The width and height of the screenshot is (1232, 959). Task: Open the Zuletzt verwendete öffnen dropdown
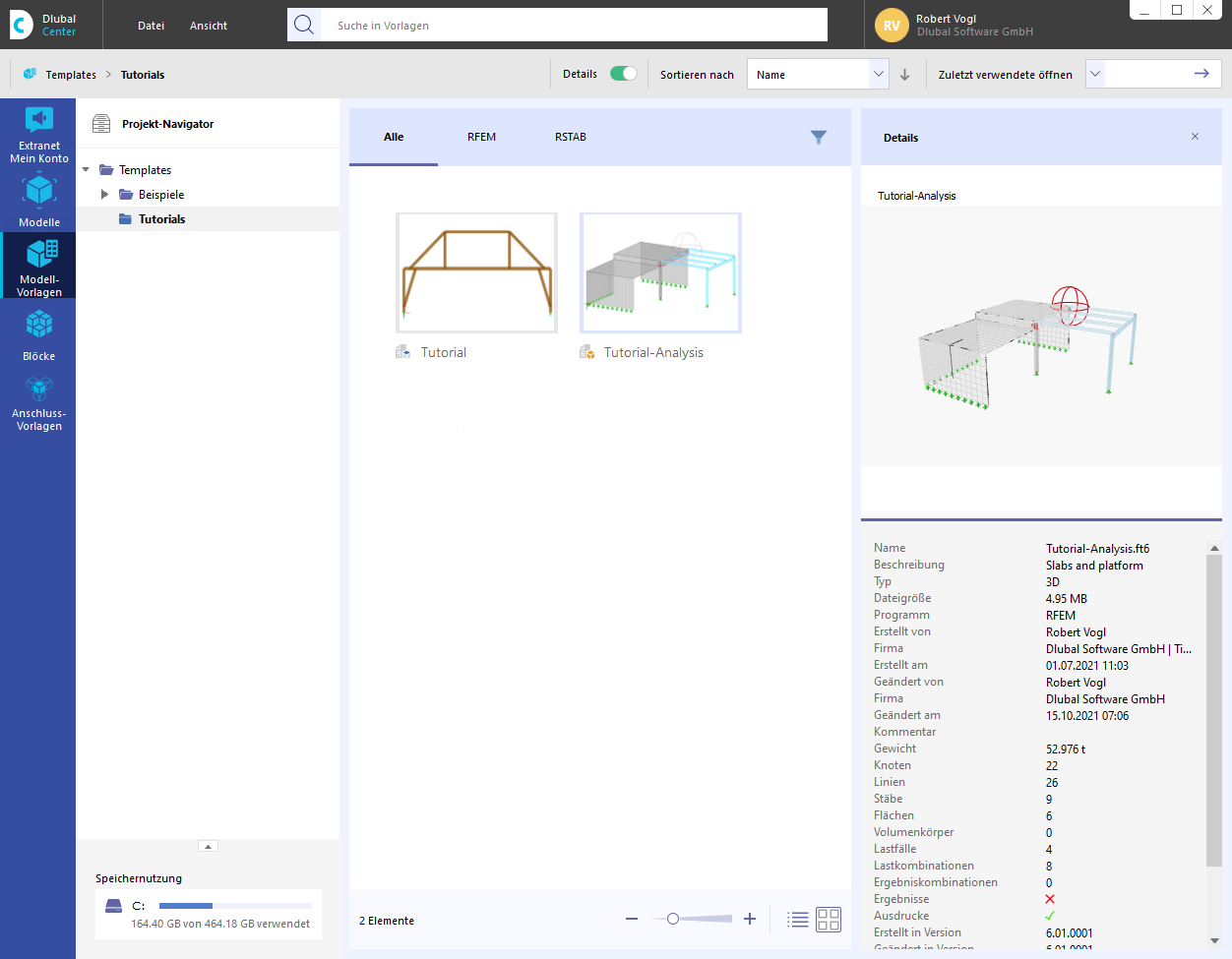click(1095, 74)
